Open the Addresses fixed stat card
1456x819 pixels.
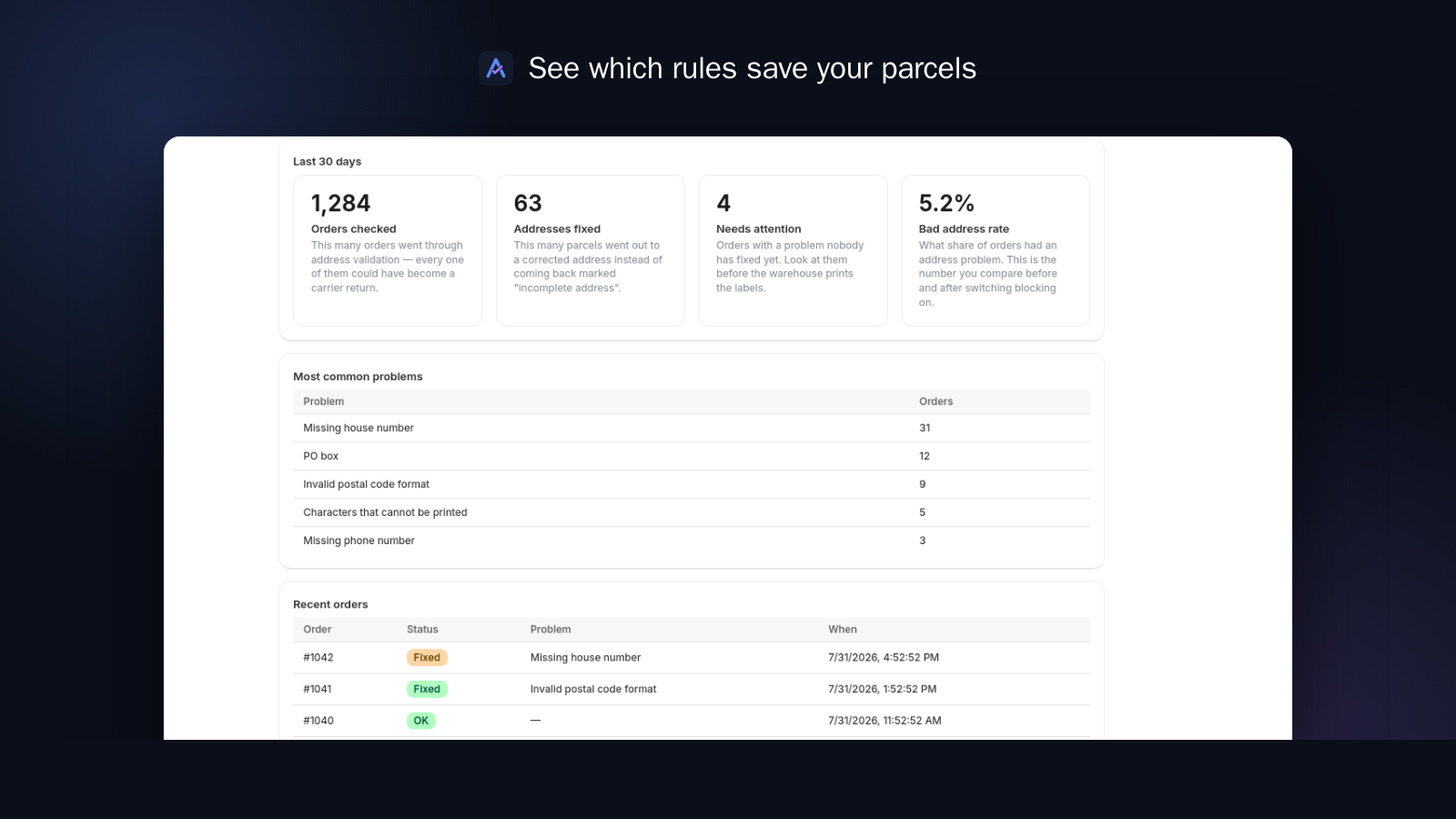coord(590,250)
